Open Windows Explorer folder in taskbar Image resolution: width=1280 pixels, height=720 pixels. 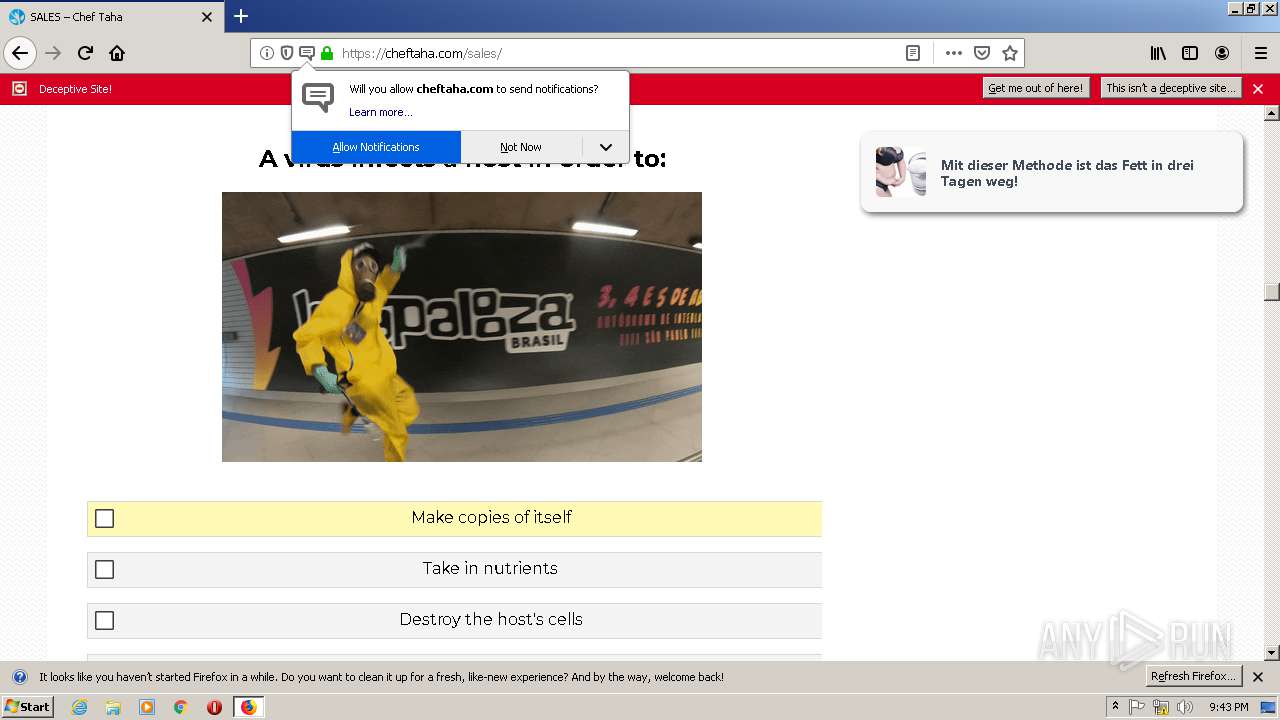pyautogui.click(x=113, y=707)
